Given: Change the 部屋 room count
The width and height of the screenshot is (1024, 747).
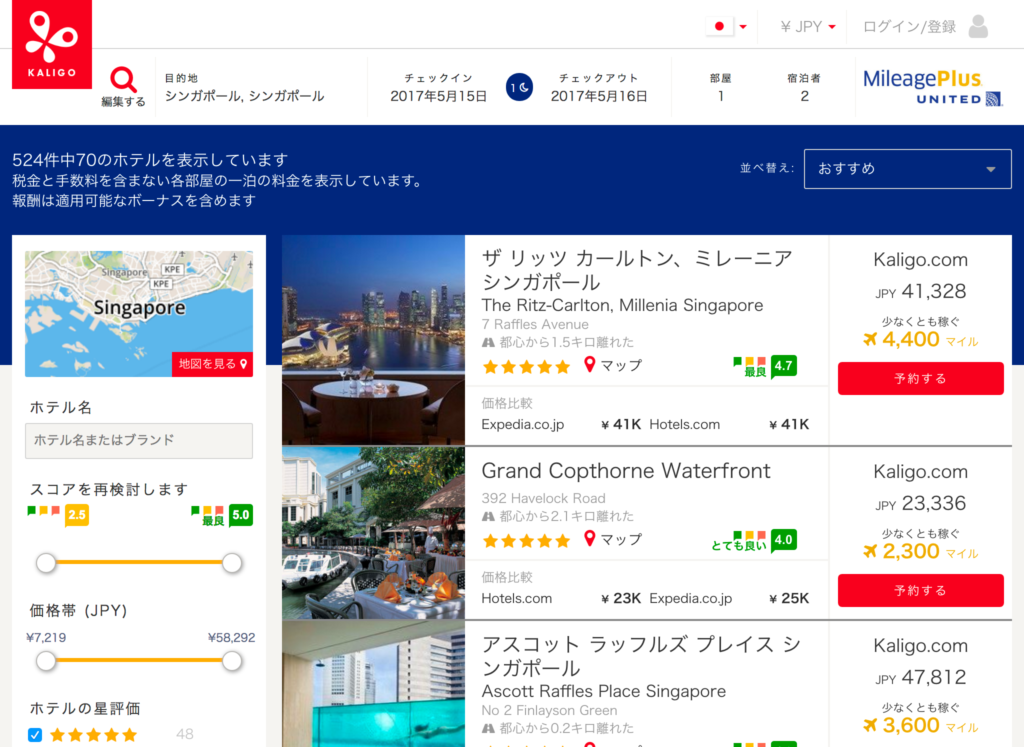Looking at the screenshot, I should click(720, 87).
